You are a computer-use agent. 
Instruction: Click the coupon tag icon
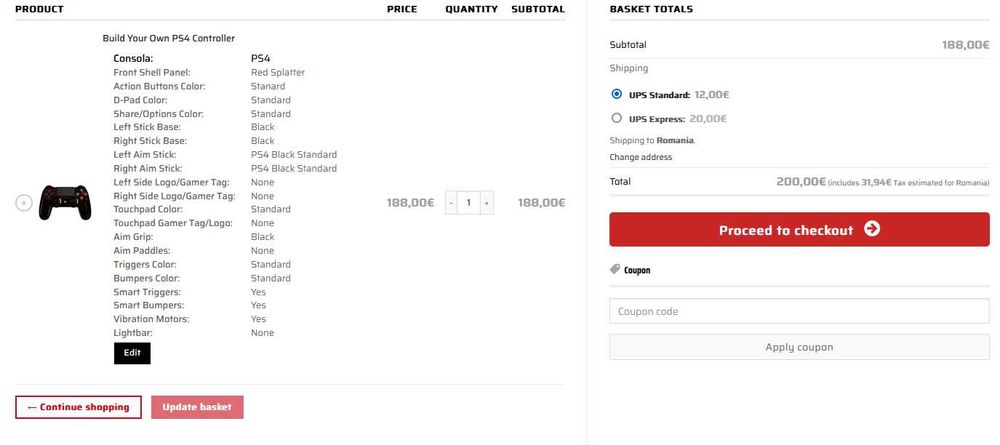point(615,270)
